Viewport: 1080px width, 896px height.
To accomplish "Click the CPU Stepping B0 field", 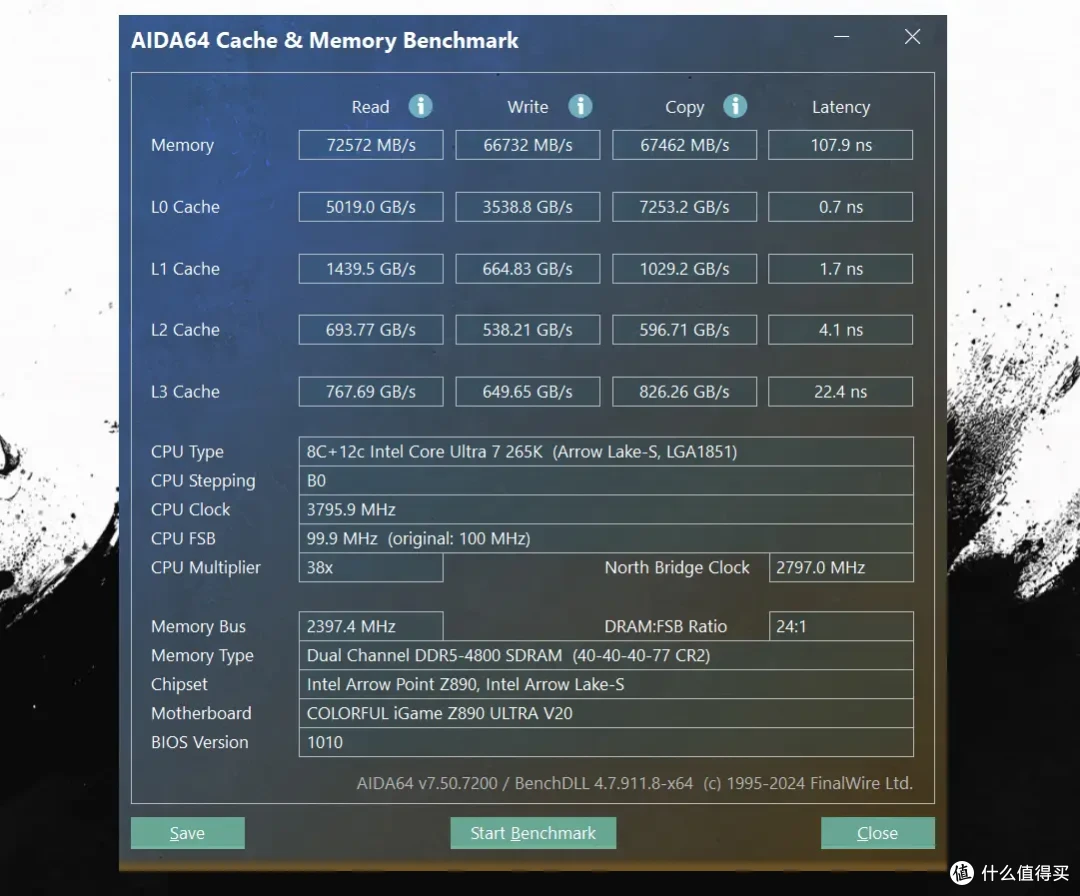I will coord(606,481).
